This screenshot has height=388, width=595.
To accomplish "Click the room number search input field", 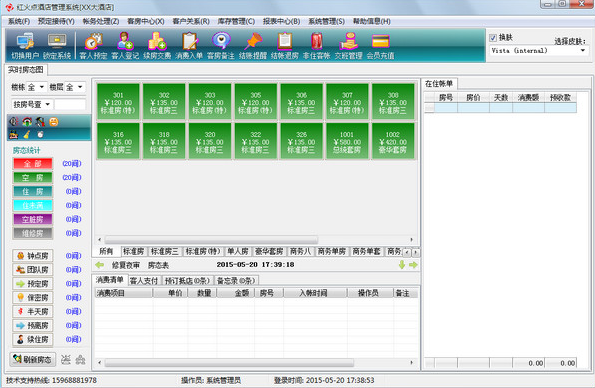I will click(71, 104).
